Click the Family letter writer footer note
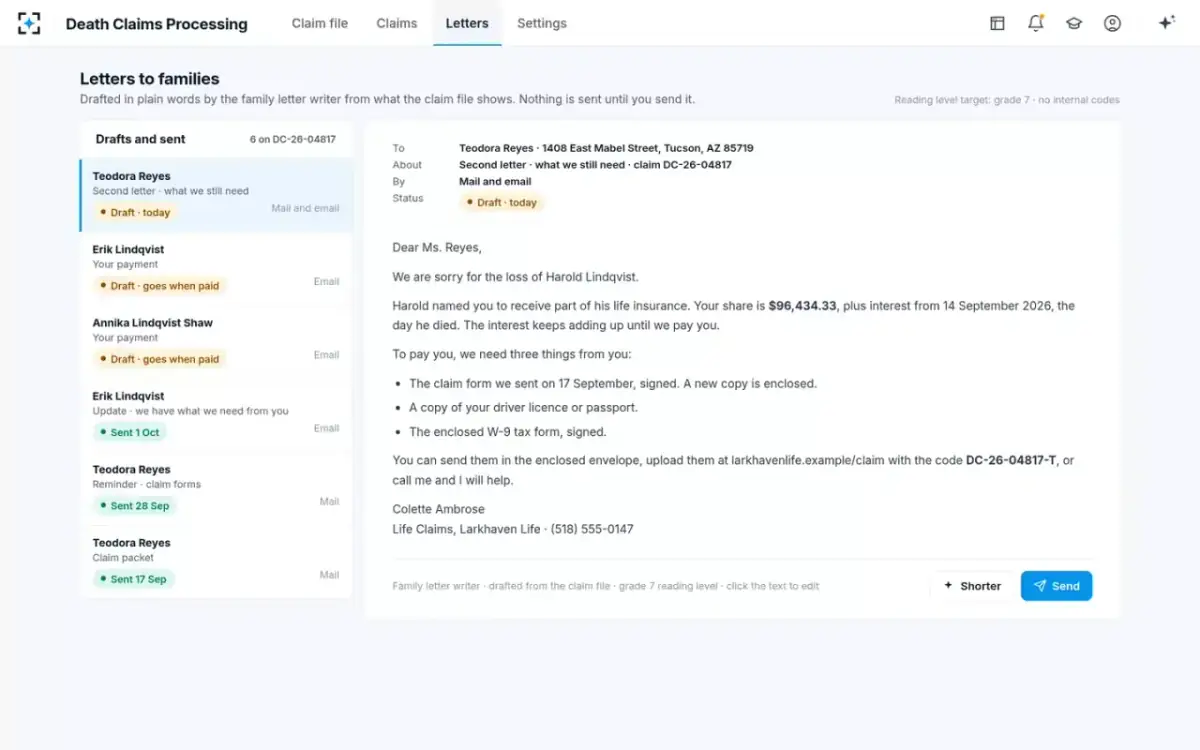Screen dimensions: 1200x750 606,586
